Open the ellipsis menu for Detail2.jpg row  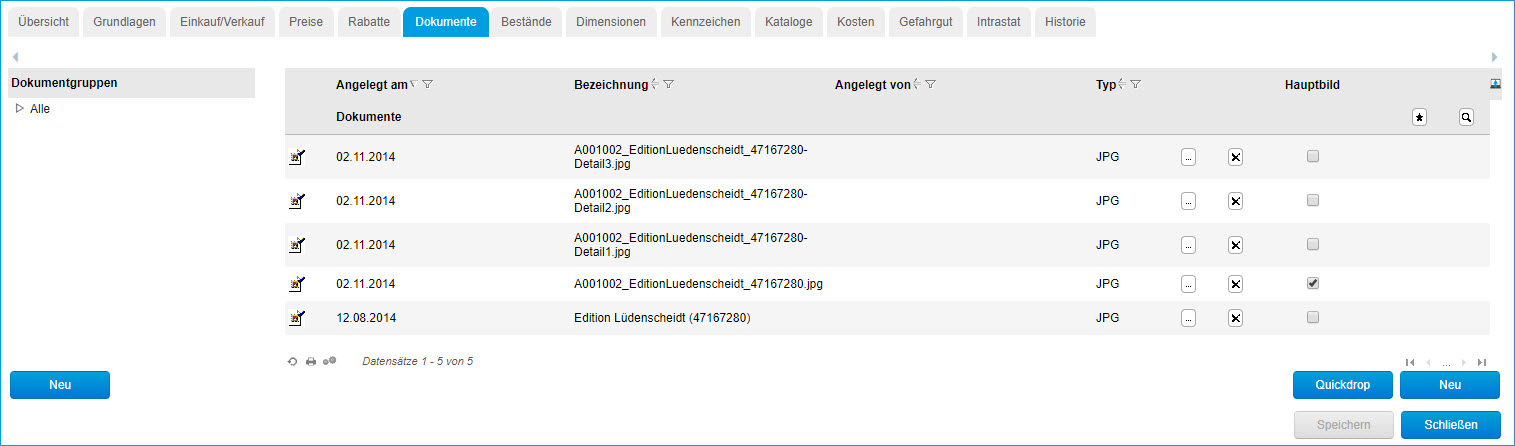(x=1188, y=201)
